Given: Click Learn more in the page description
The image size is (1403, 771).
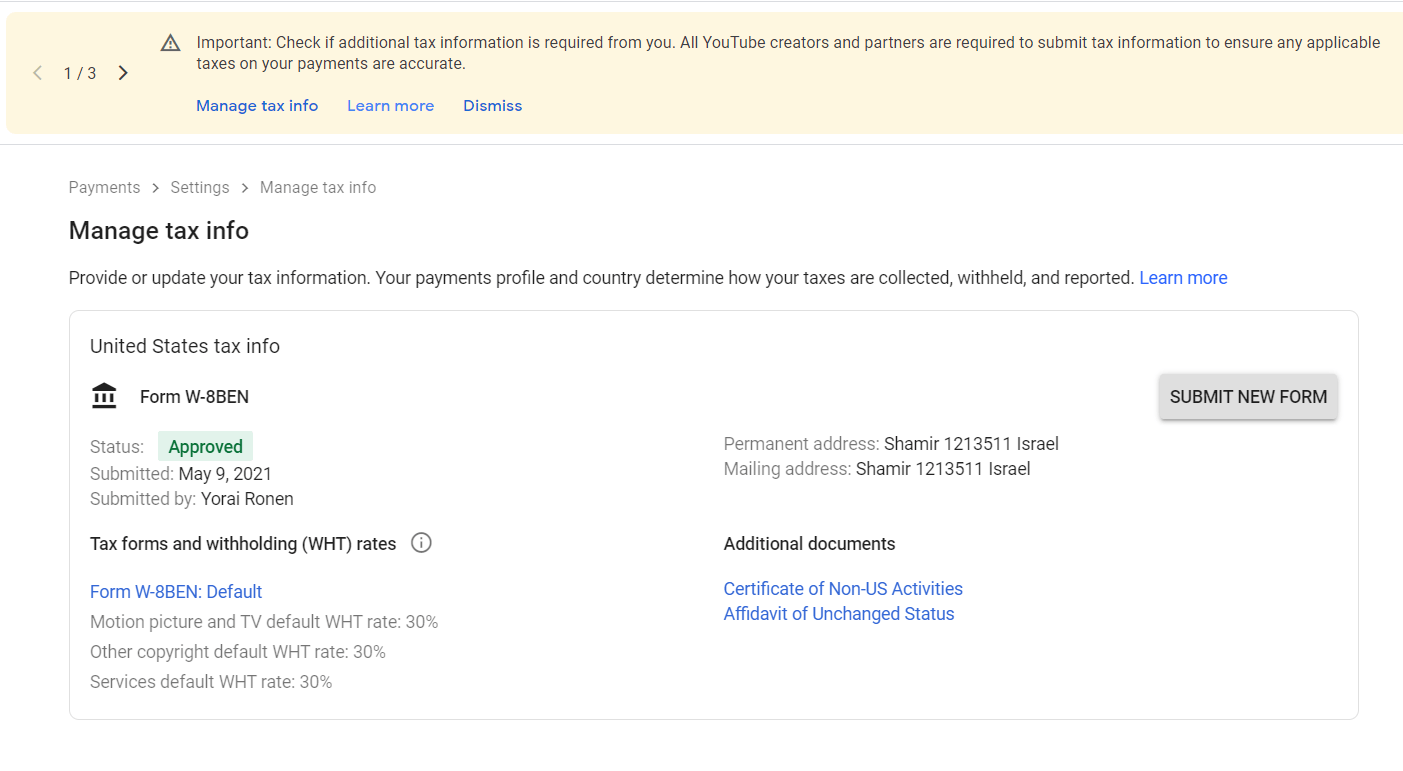Looking at the screenshot, I should [x=1183, y=277].
